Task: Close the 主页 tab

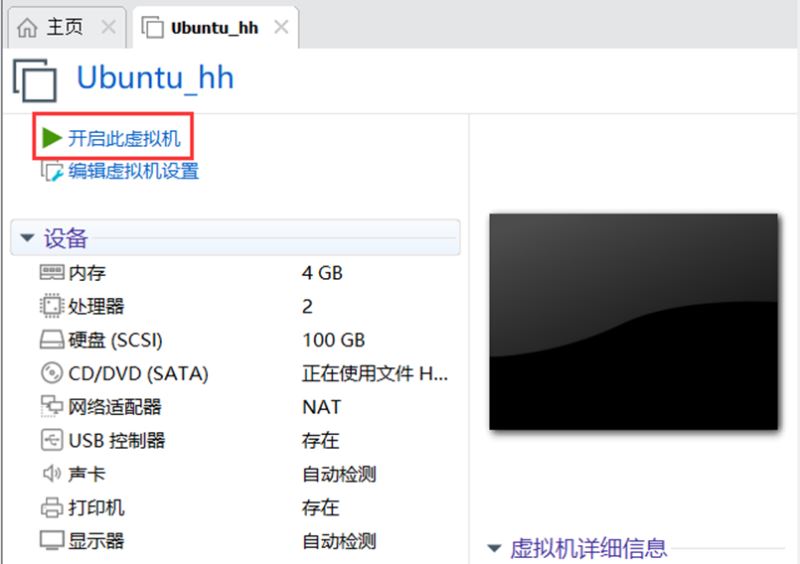Action: tap(108, 27)
